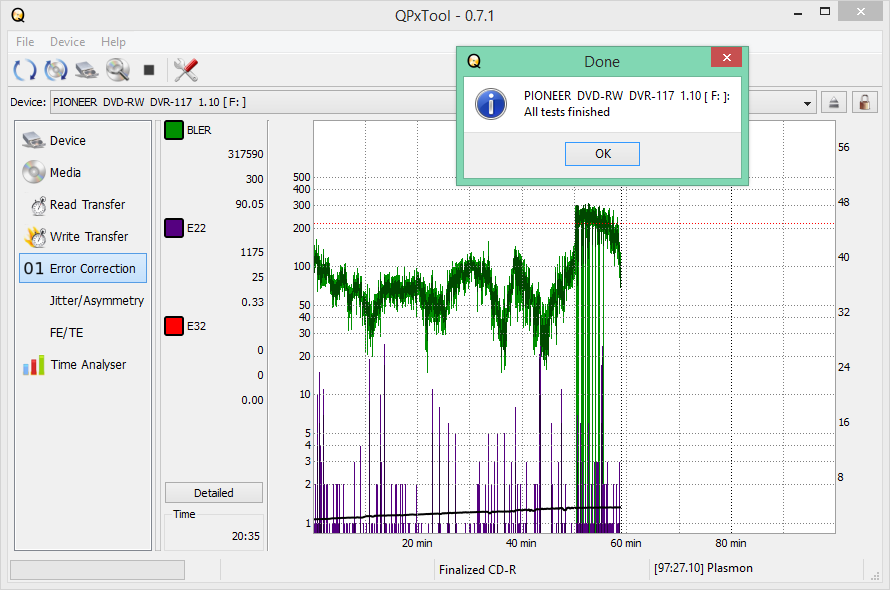Open the Jitter/Asymmetry page
Viewport: 890px width, 590px height.
[x=83, y=300]
